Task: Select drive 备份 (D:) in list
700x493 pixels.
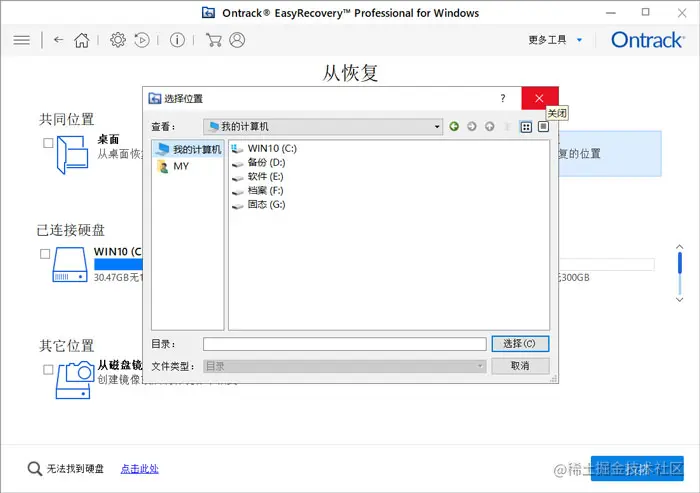Action: (258, 163)
